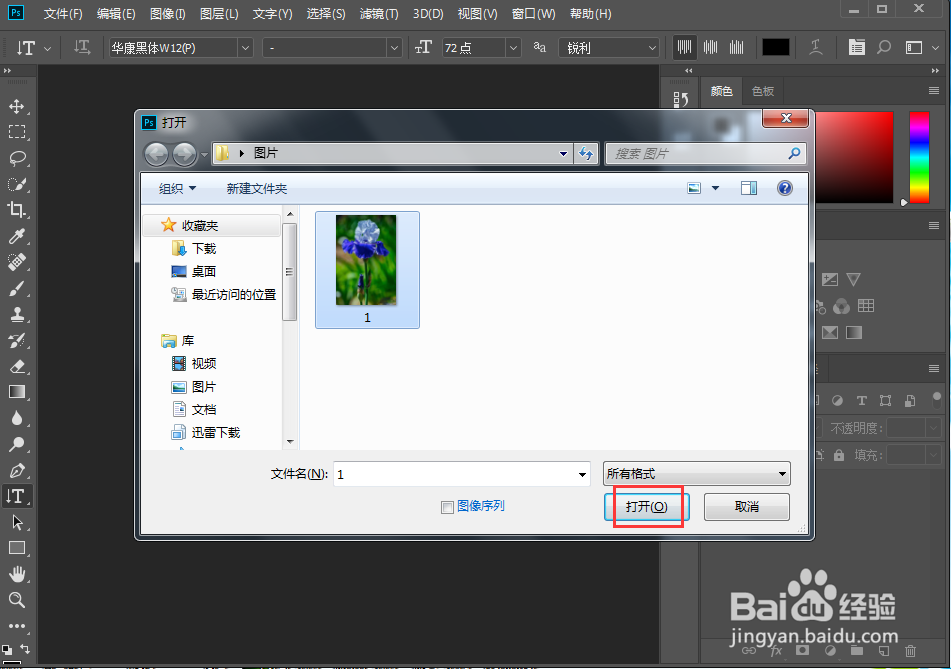
Task: Open the 滤镜(T) menu
Action: click(379, 13)
